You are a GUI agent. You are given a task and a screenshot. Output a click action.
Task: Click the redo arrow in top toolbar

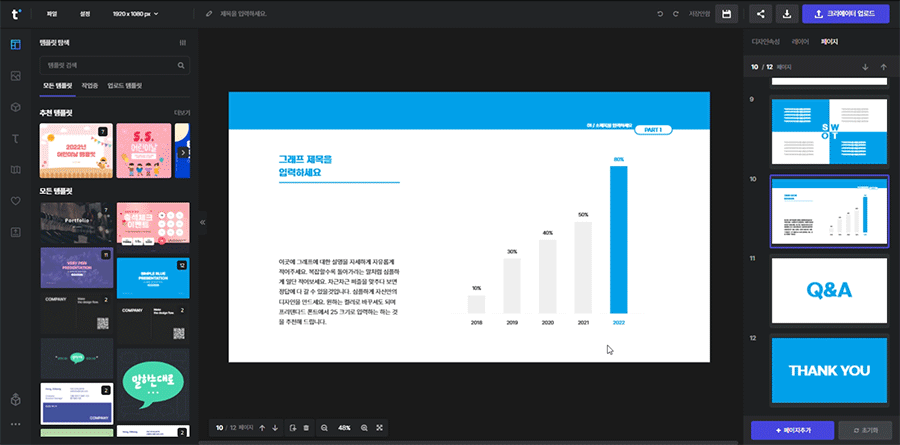(676, 14)
